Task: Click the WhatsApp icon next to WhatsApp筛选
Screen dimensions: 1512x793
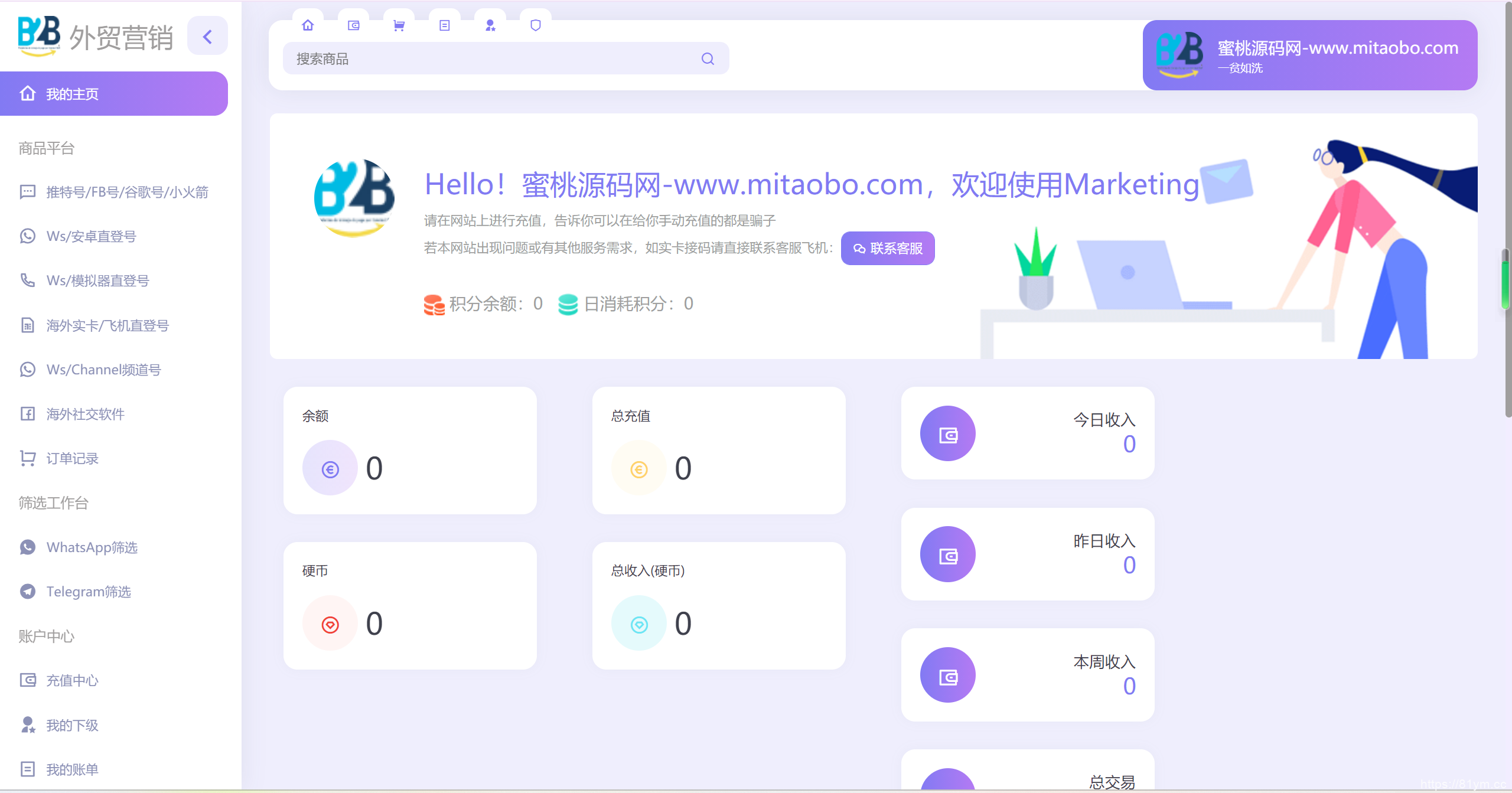Action: 27,547
